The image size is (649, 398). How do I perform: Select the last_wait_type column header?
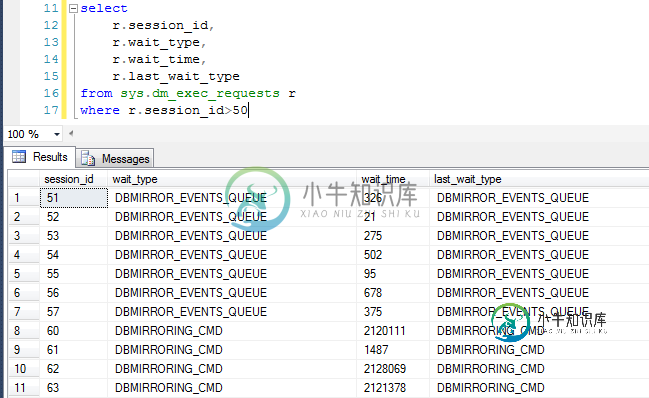point(539,179)
